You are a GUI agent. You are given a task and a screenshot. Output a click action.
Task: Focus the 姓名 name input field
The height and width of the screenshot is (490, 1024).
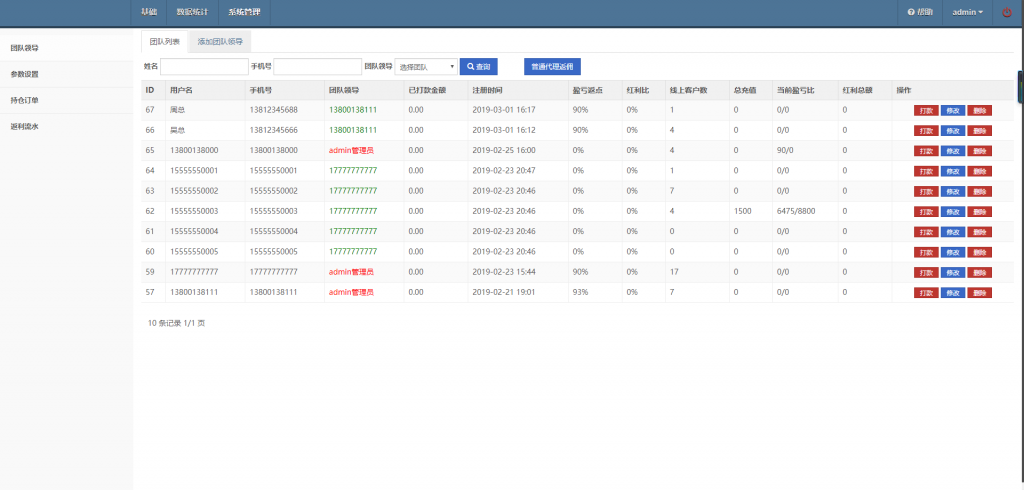[x=204, y=66]
